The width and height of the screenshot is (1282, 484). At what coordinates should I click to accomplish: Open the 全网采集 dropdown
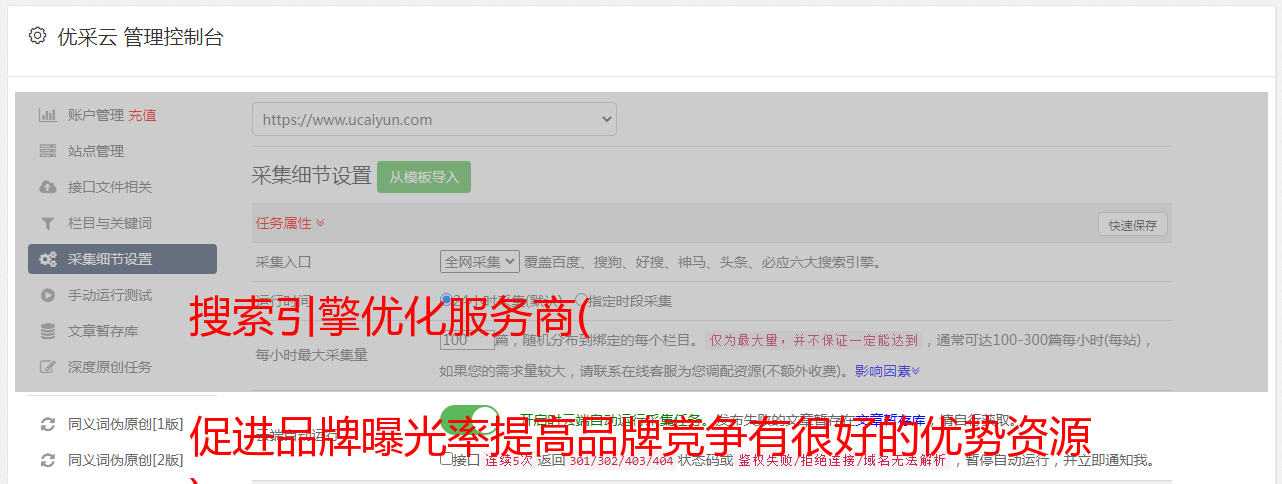(480, 262)
